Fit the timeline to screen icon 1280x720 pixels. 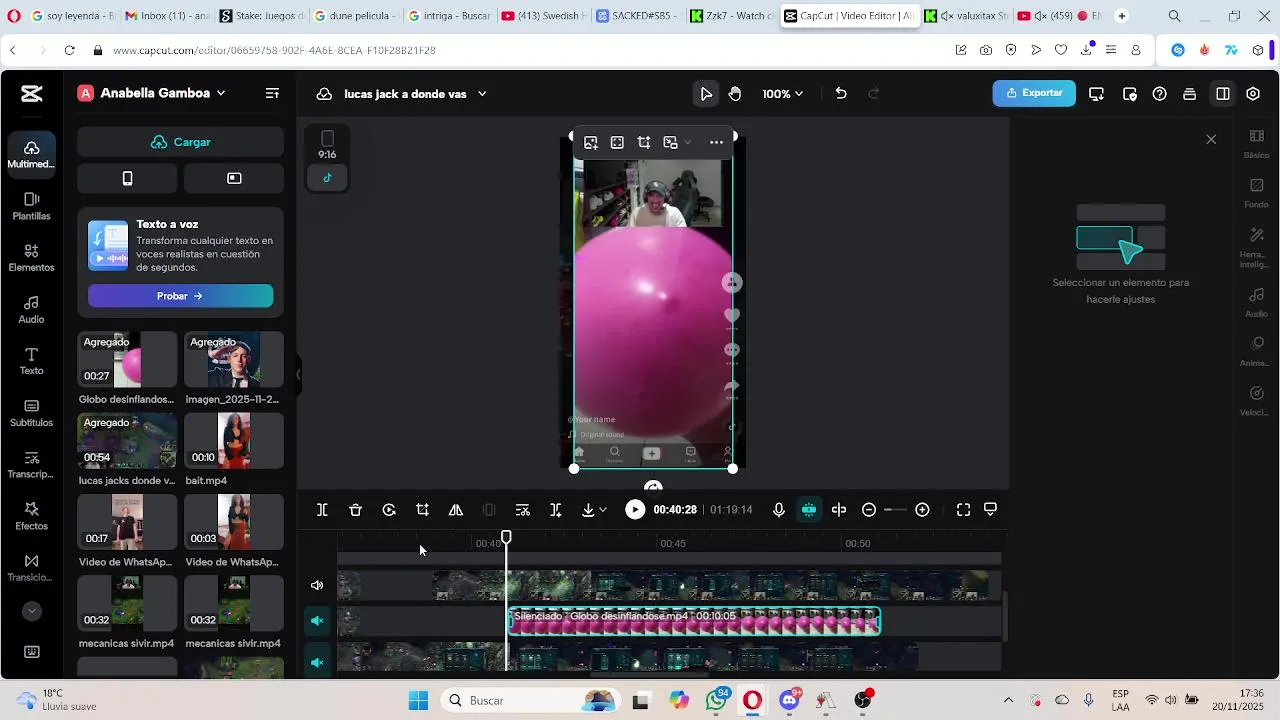pos(963,510)
